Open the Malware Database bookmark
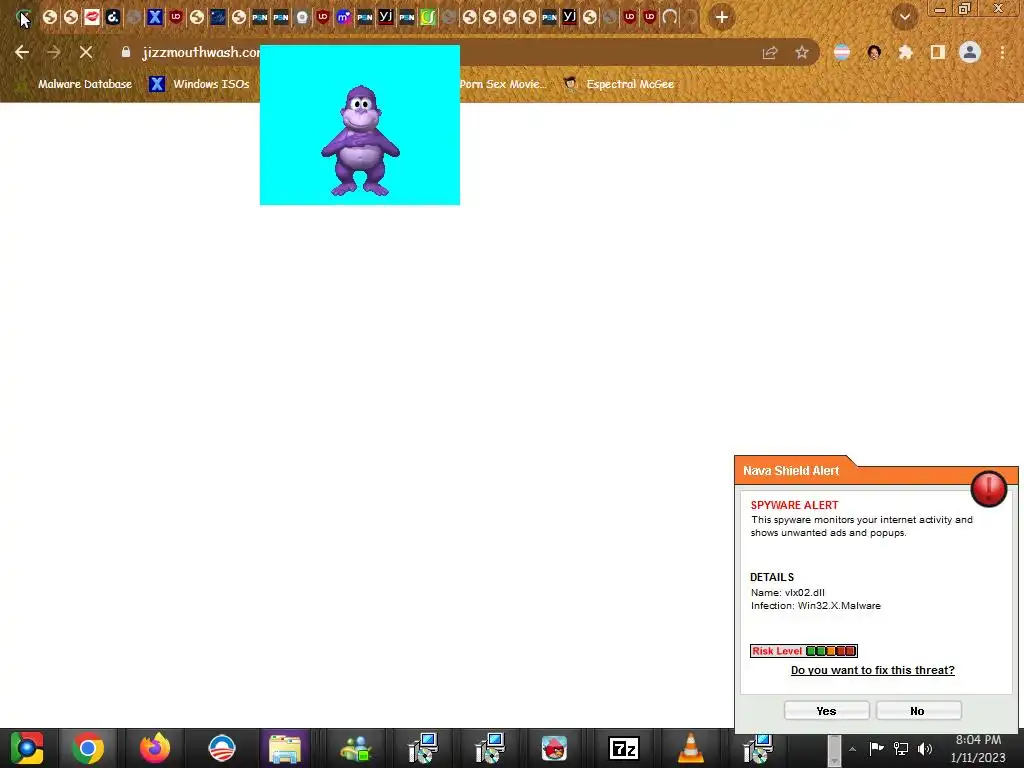This screenshot has width=1024, height=768. (x=85, y=84)
